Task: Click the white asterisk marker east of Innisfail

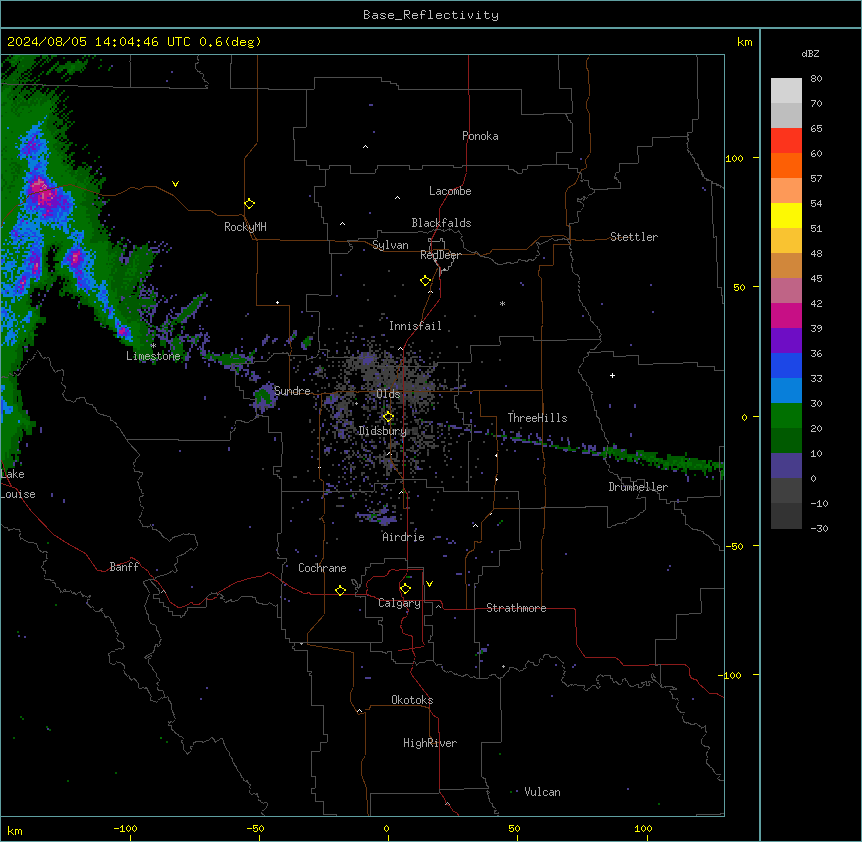Action: (x=502, y=303)
